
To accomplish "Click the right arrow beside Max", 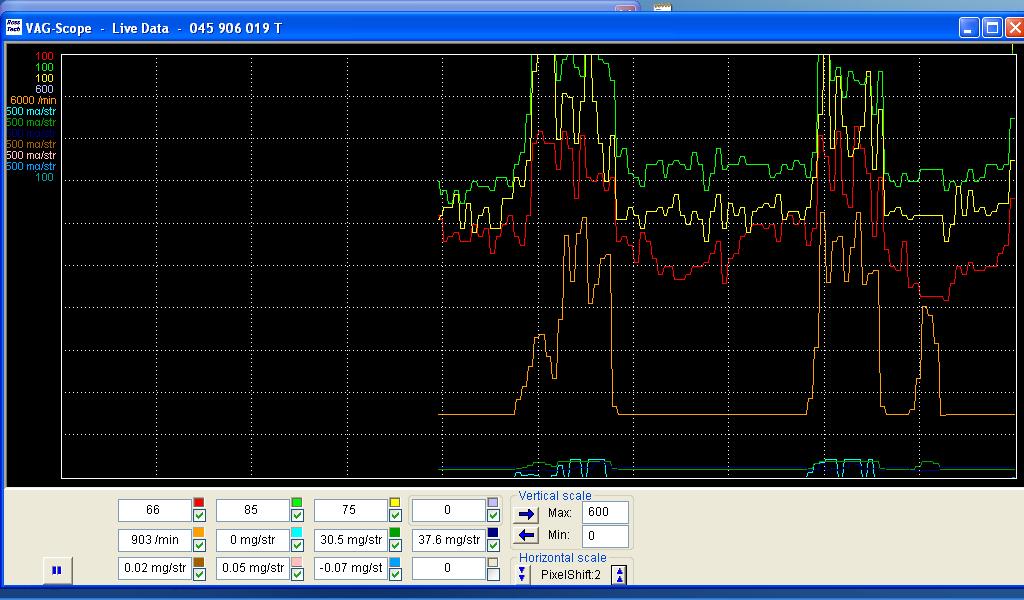I will 526,514.
